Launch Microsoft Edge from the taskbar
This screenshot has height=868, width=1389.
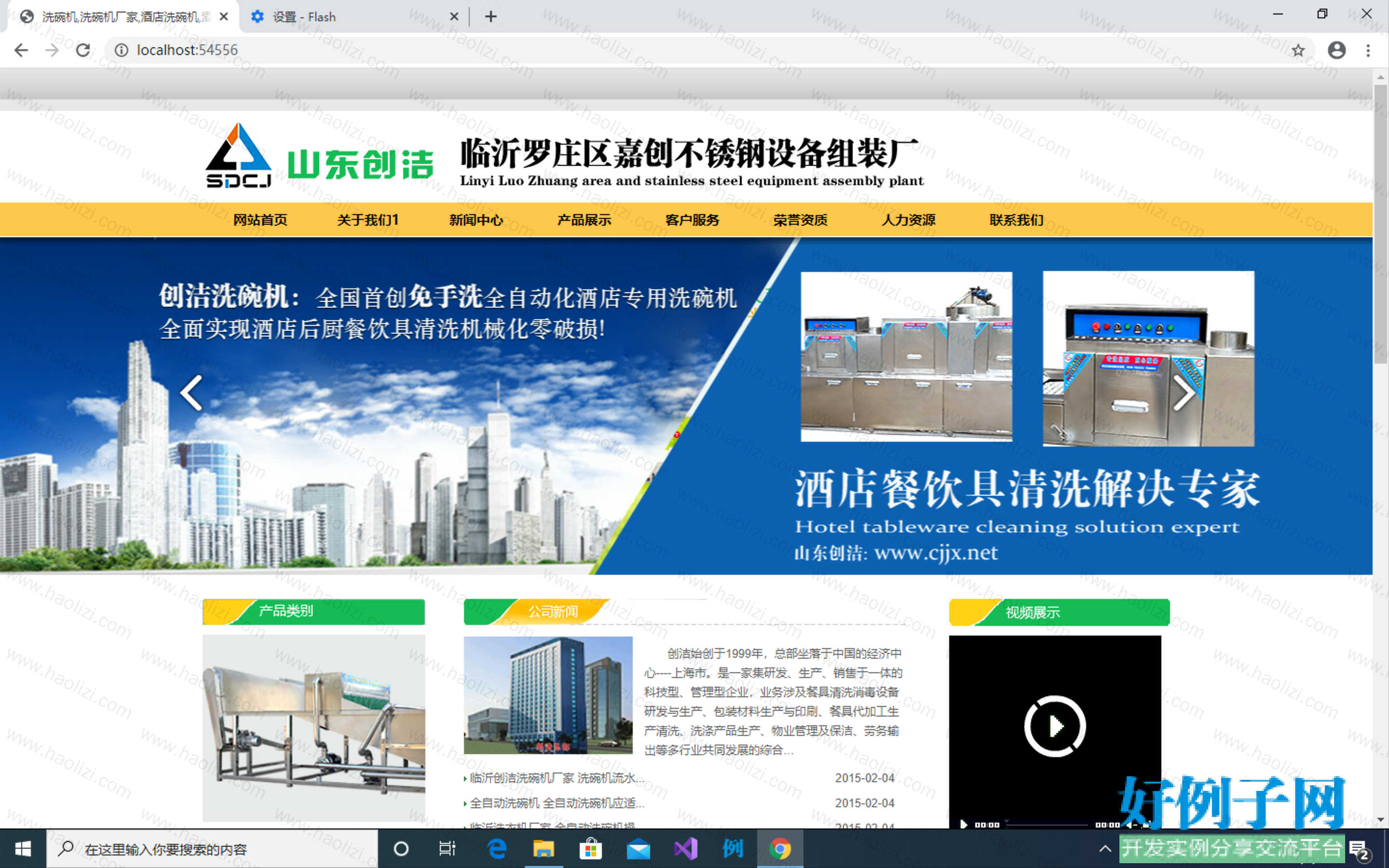497,849
